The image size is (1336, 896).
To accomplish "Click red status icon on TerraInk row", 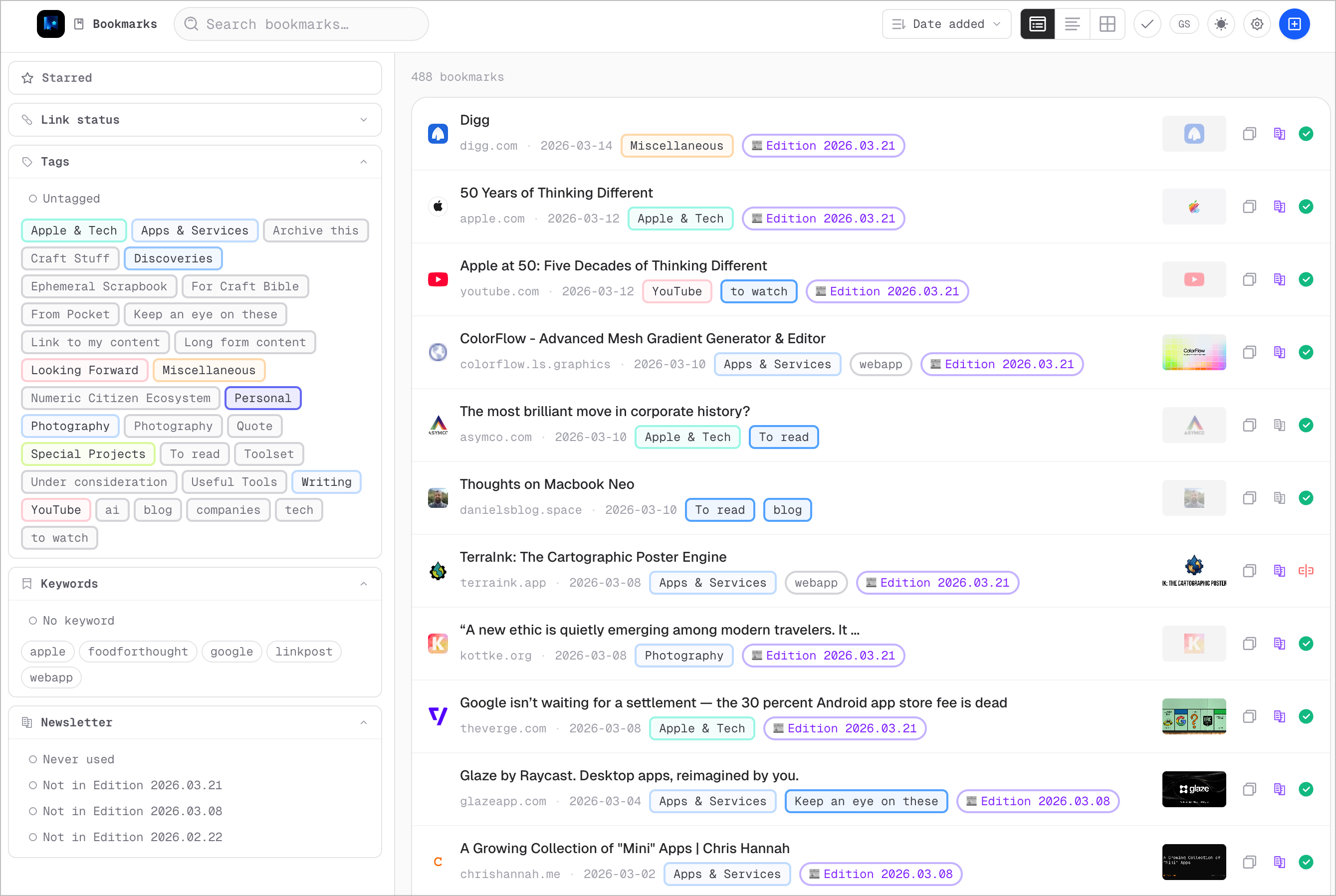I will pos(1306,570).
